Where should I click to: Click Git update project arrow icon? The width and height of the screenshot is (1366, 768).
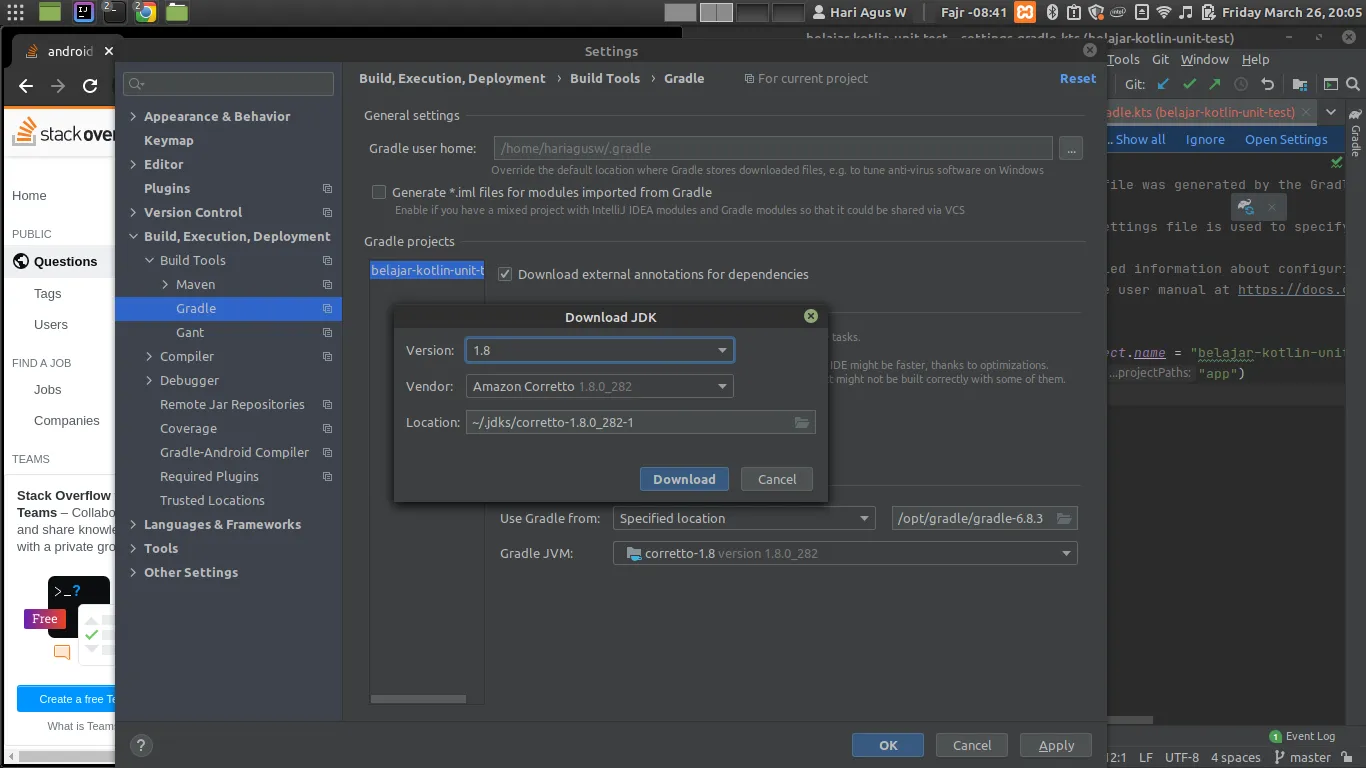coord(1164,85)
